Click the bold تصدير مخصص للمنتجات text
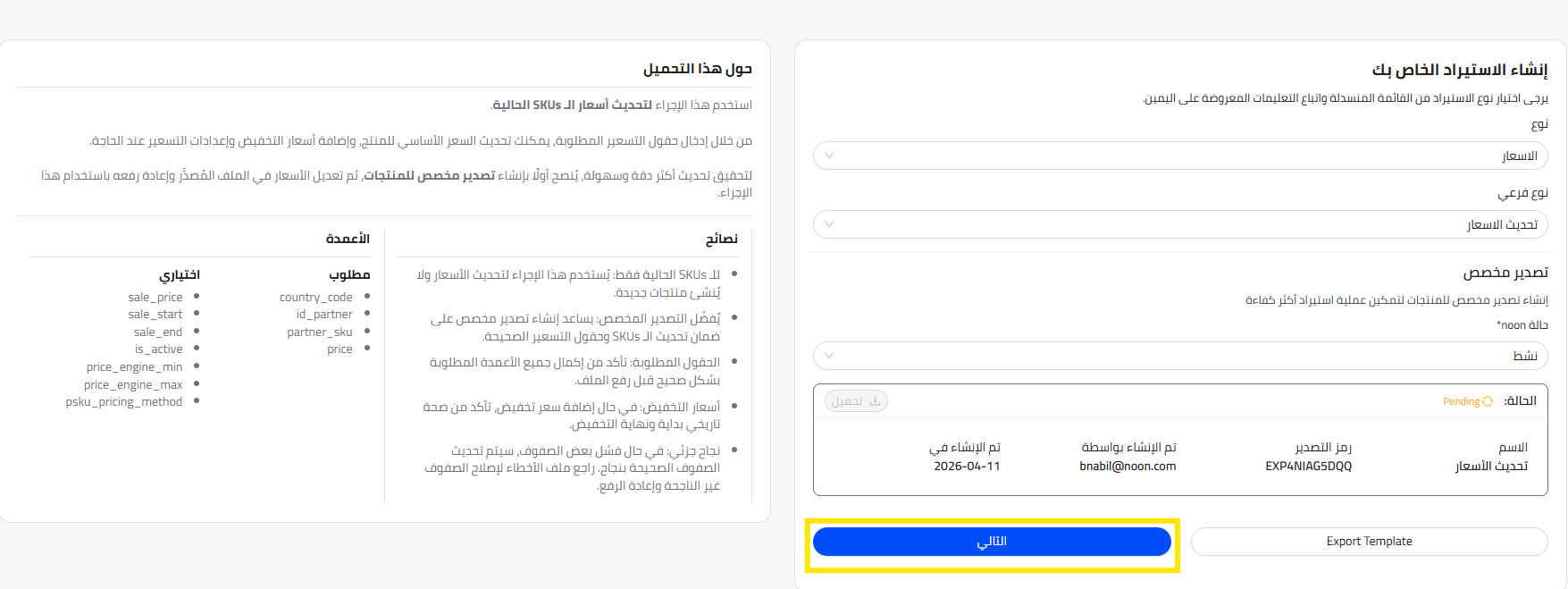This screenshot has height=589, width=1568. 429,175
